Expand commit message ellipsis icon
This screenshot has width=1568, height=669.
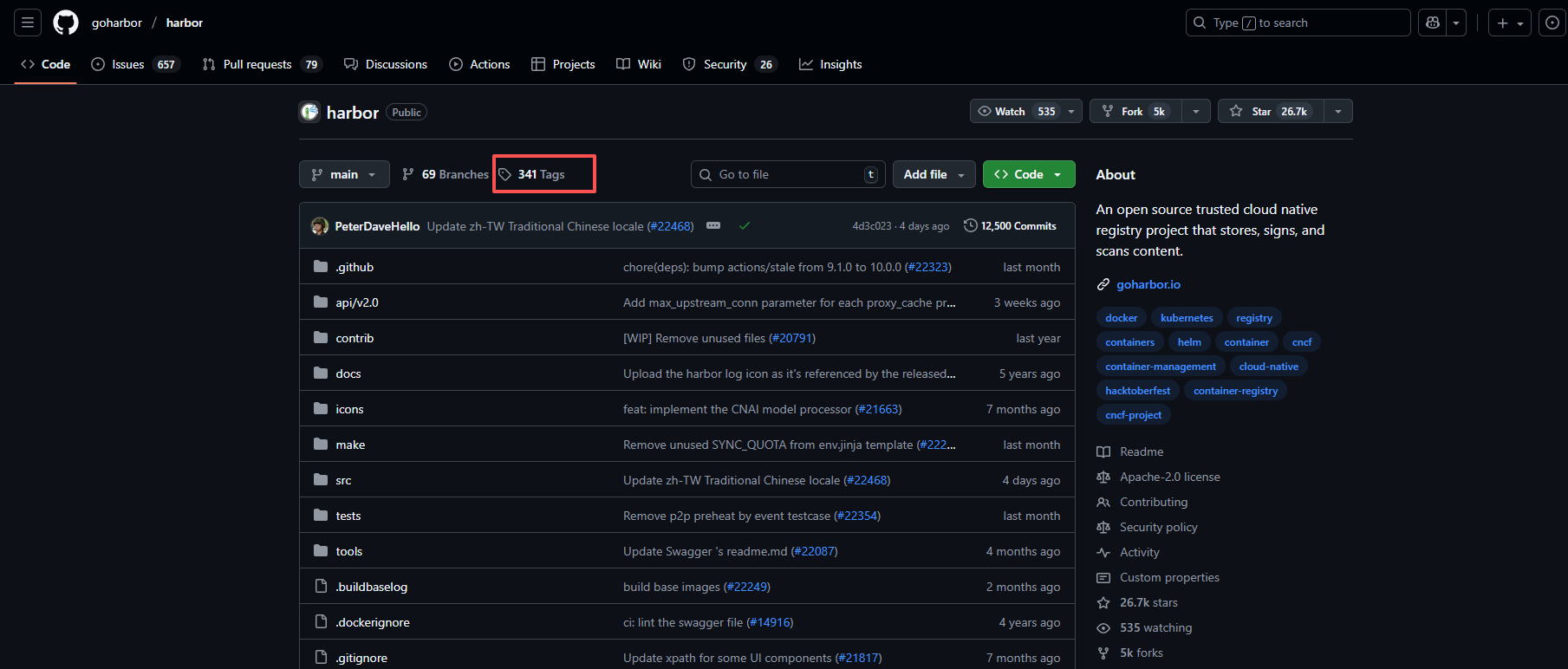713,225
